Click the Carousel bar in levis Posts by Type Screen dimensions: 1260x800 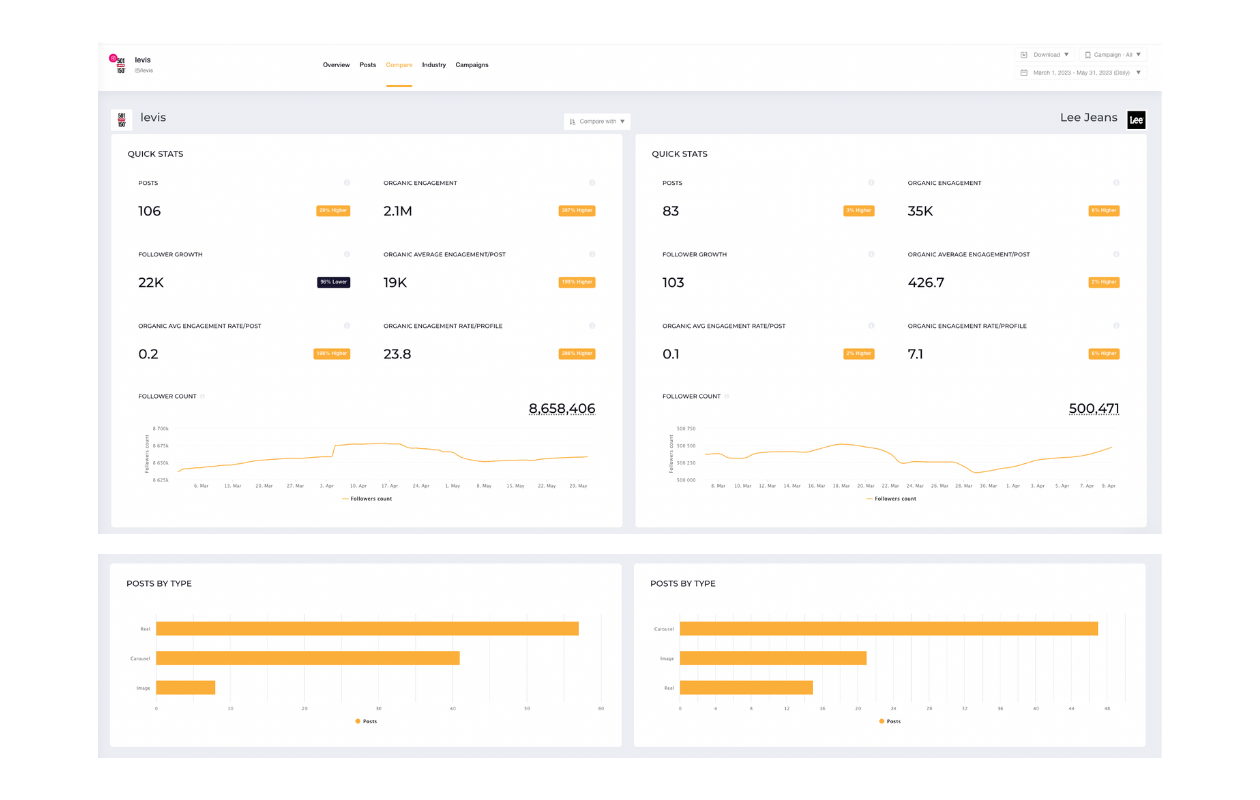pyautogui.click(x=308, y=658)
